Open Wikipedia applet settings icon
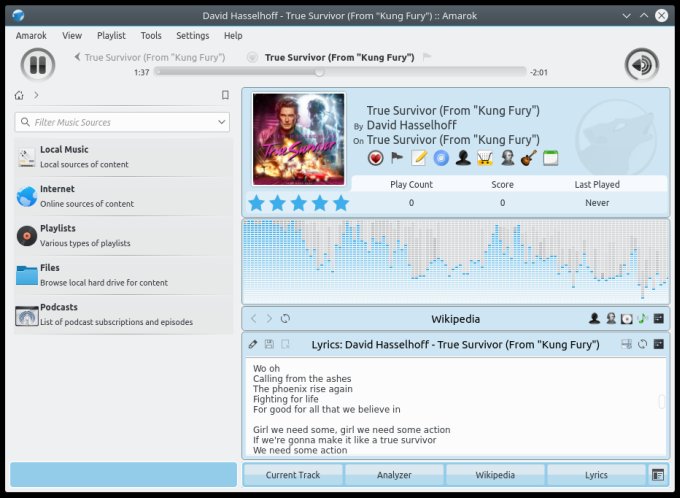 658,318
